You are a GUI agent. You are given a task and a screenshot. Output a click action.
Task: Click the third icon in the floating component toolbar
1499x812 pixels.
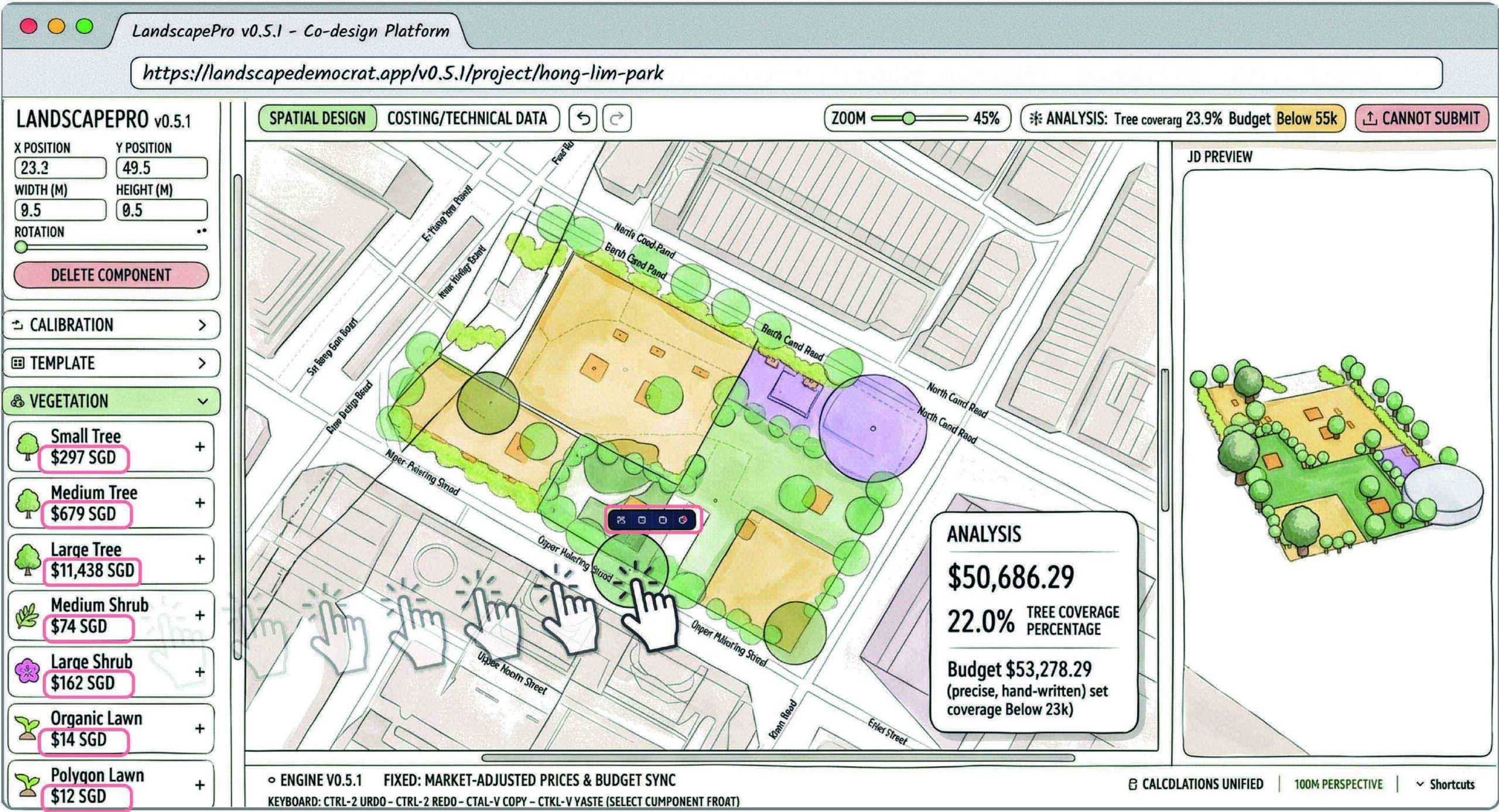(662, 520)
